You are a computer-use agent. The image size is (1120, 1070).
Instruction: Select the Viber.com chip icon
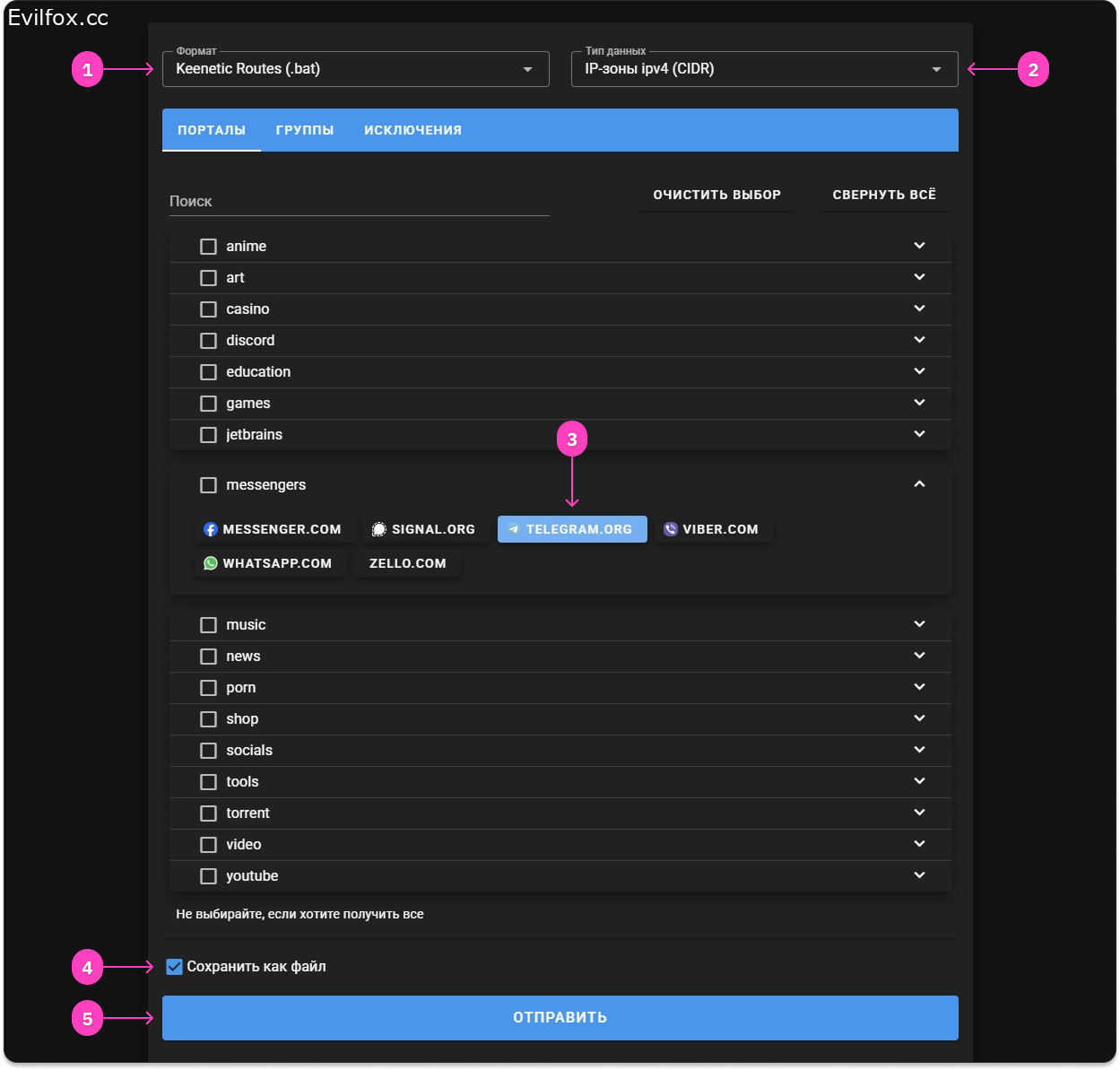(x=671, y=529)
